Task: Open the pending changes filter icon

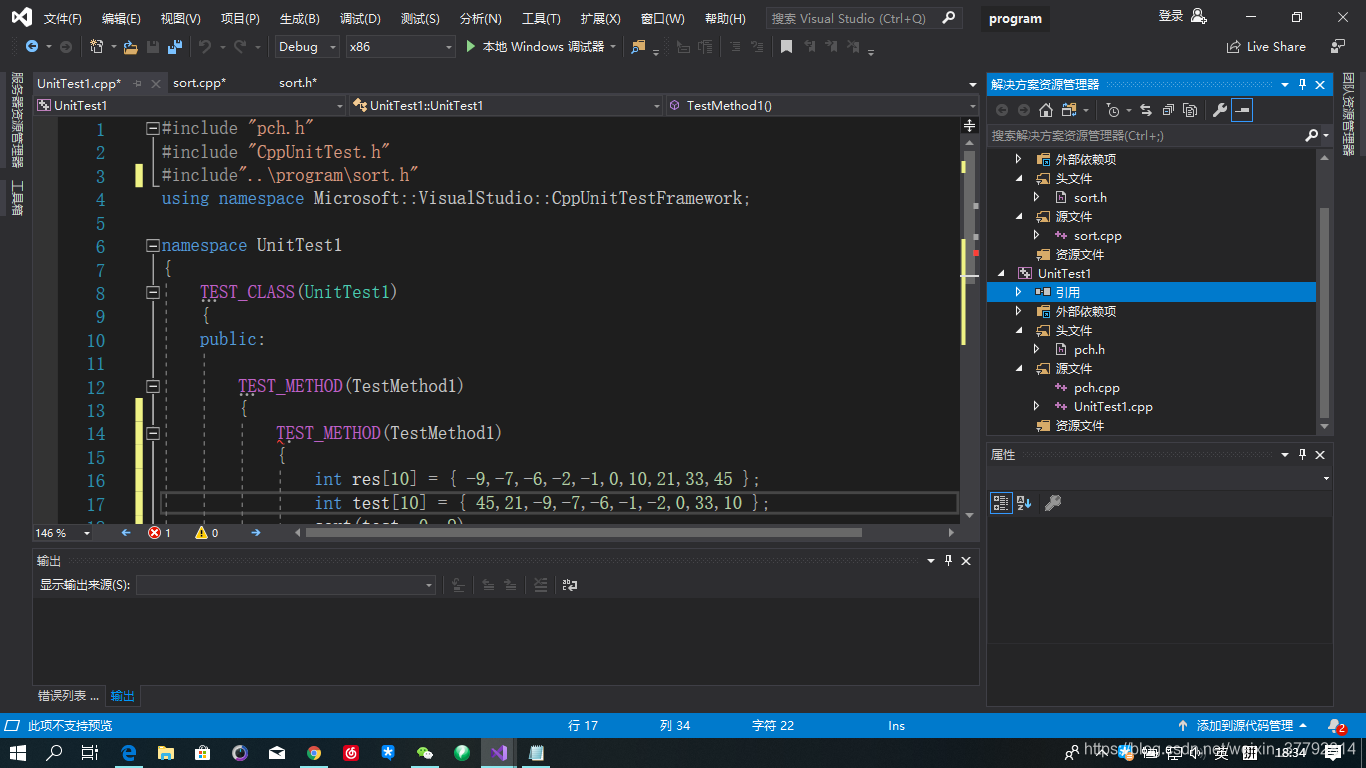Action: pyautogui.click(x=1113, y=110)
